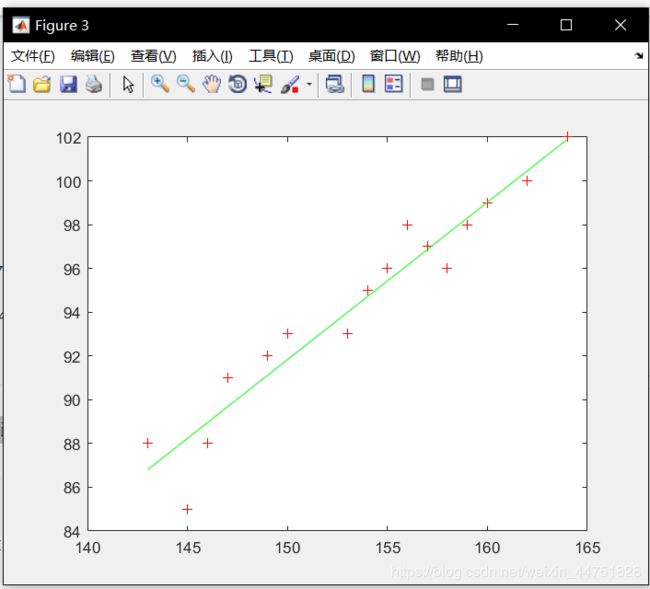Click the y-axis tick label 94

tap(72, 313)
